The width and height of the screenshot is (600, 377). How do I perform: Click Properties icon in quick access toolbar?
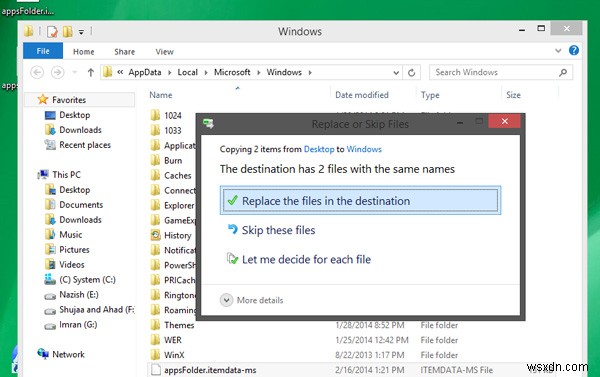(x=52, y=31)
